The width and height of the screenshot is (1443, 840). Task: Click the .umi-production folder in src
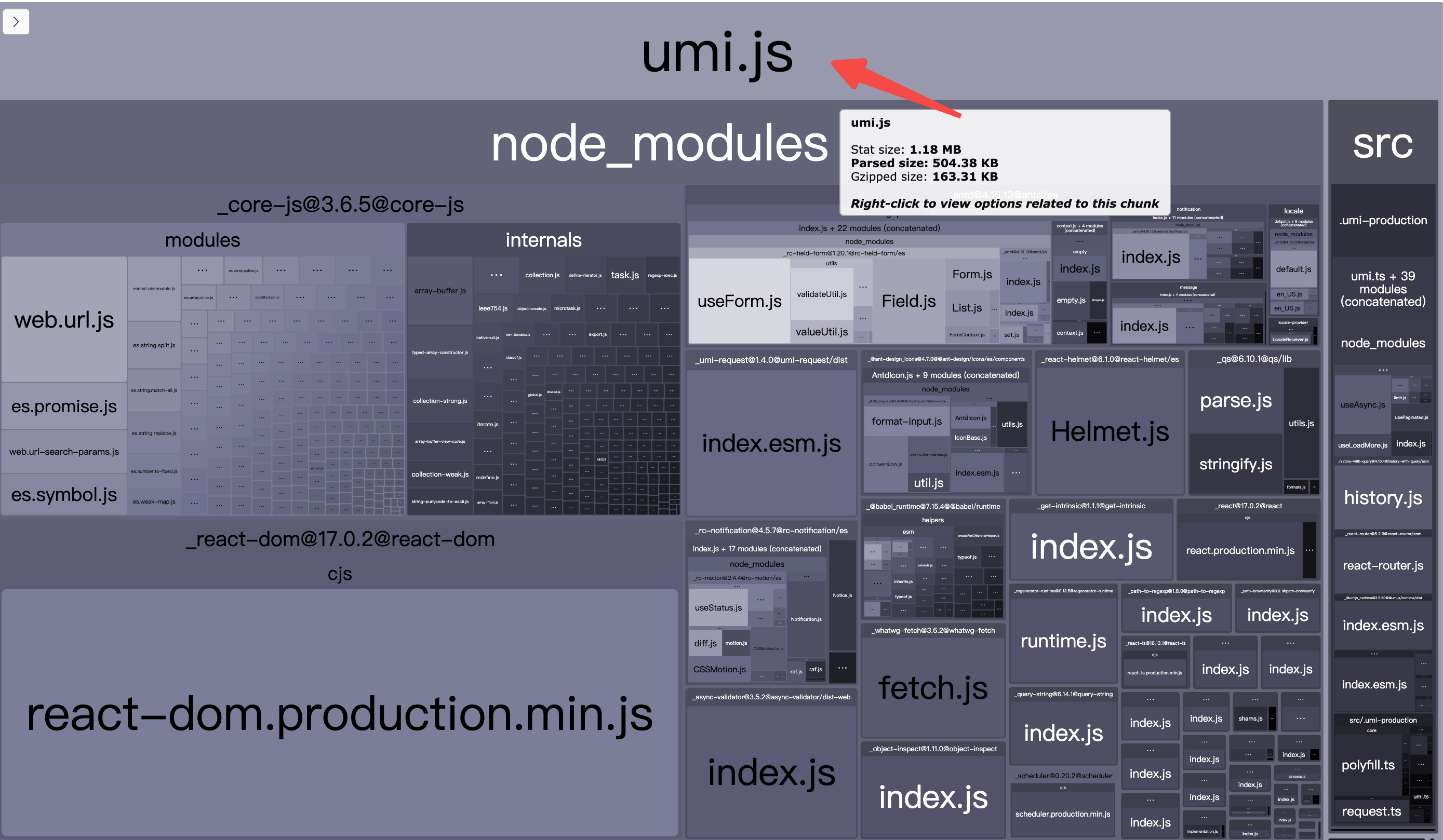(1382, 220)
